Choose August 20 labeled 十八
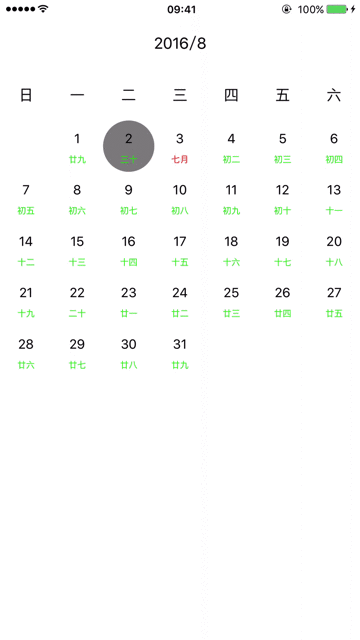 point(334,249)
